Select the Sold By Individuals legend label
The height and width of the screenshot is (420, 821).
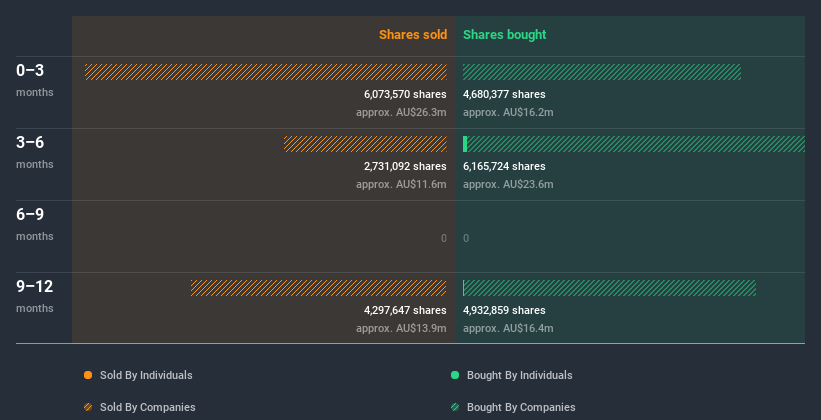pos(146,375)
